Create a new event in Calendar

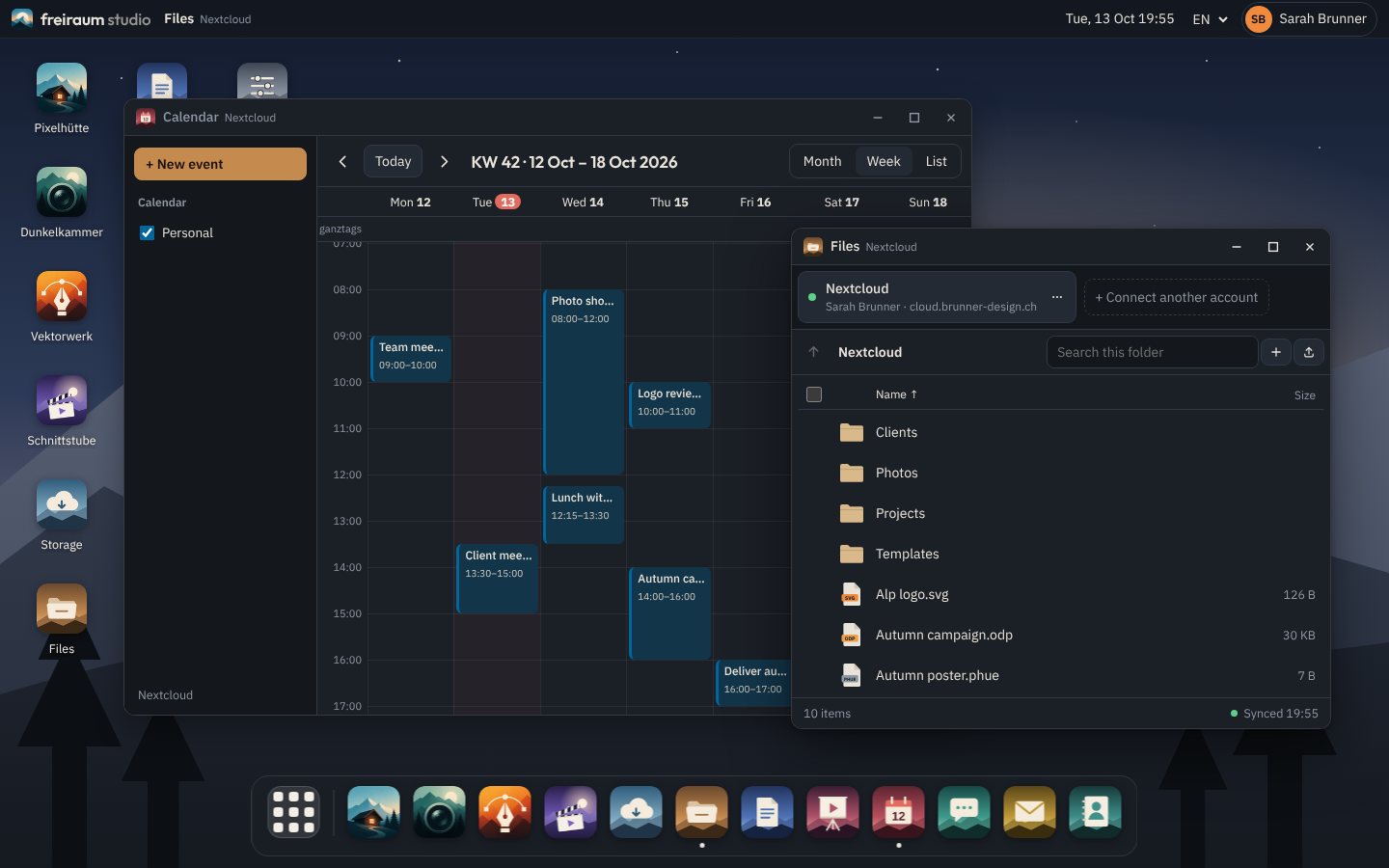[x=220, y=164]
